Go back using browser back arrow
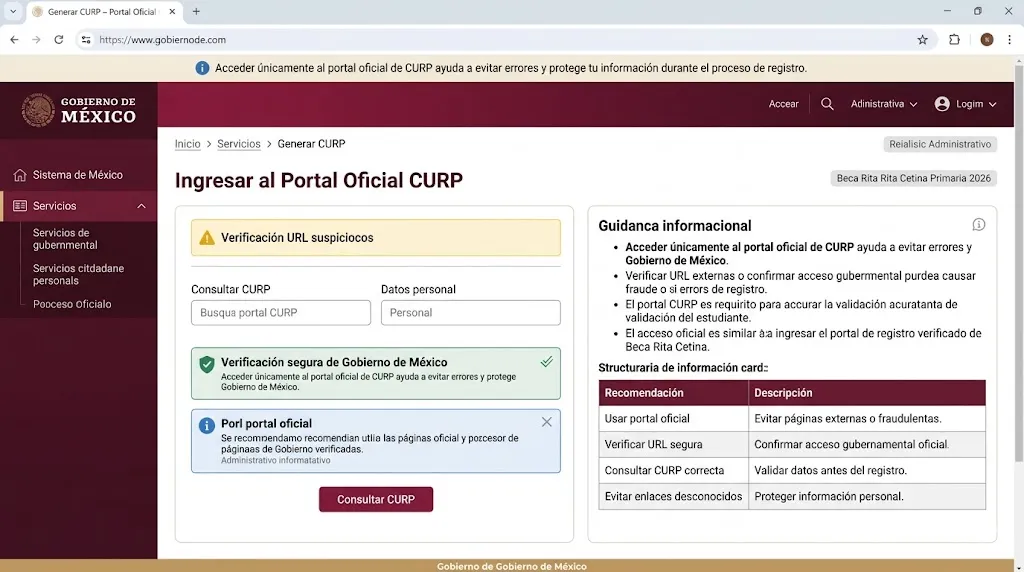Image resolution: width=1024 pixels, height=572 pixels. pyautogui.click(x=14, y=40)
